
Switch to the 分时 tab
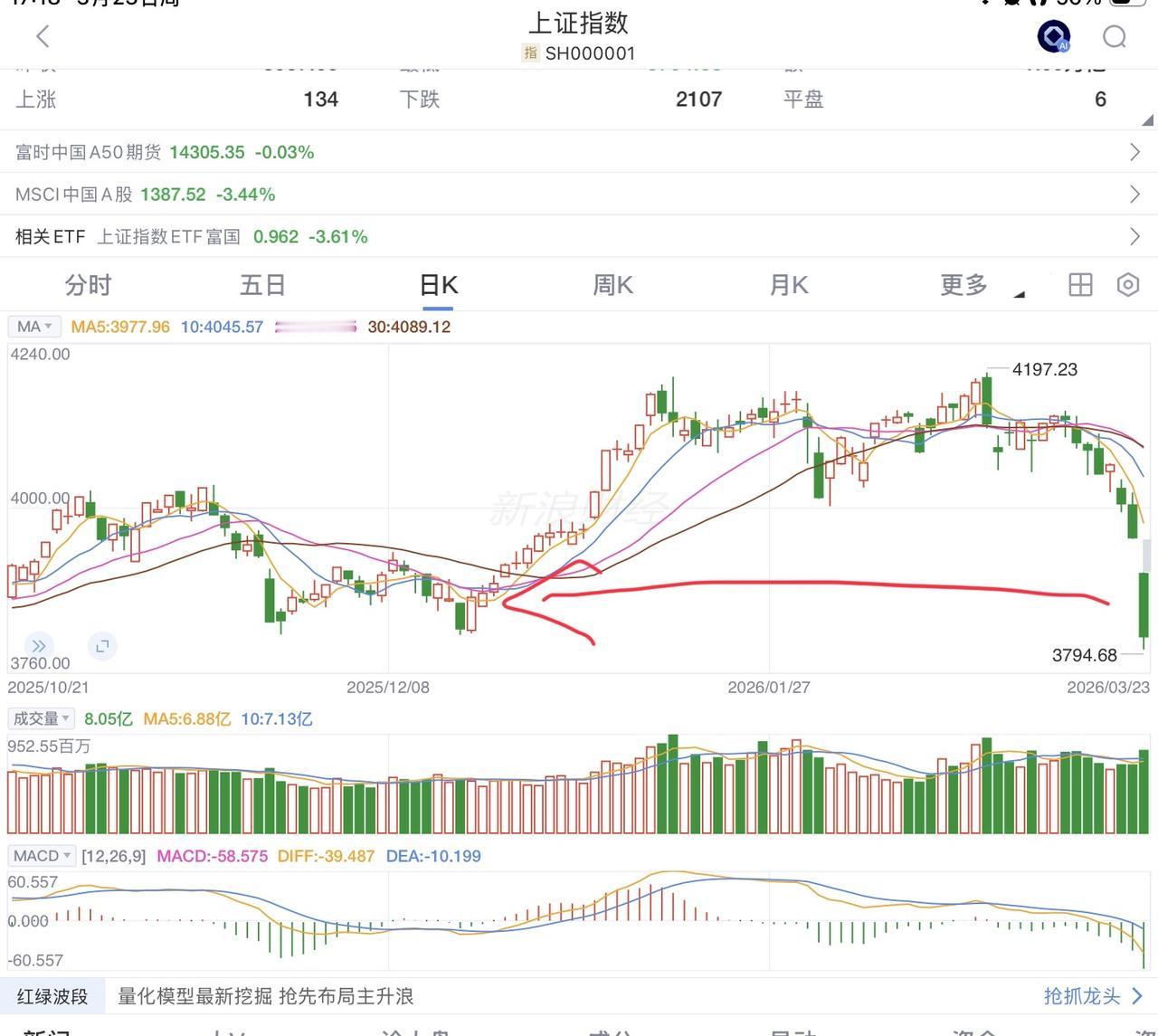tap(88, 286)
